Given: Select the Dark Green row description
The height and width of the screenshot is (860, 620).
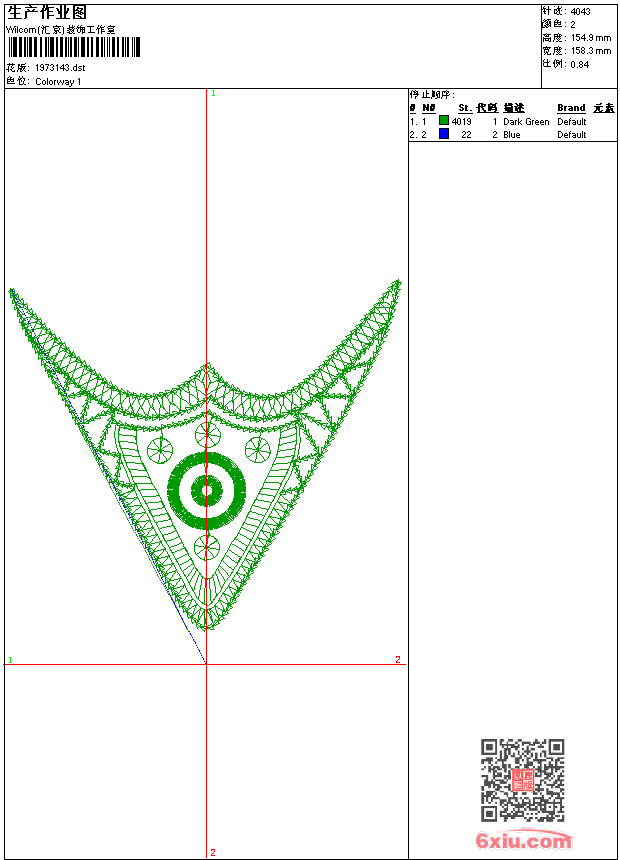Looking at the screenshot, I should click(526, 122).
